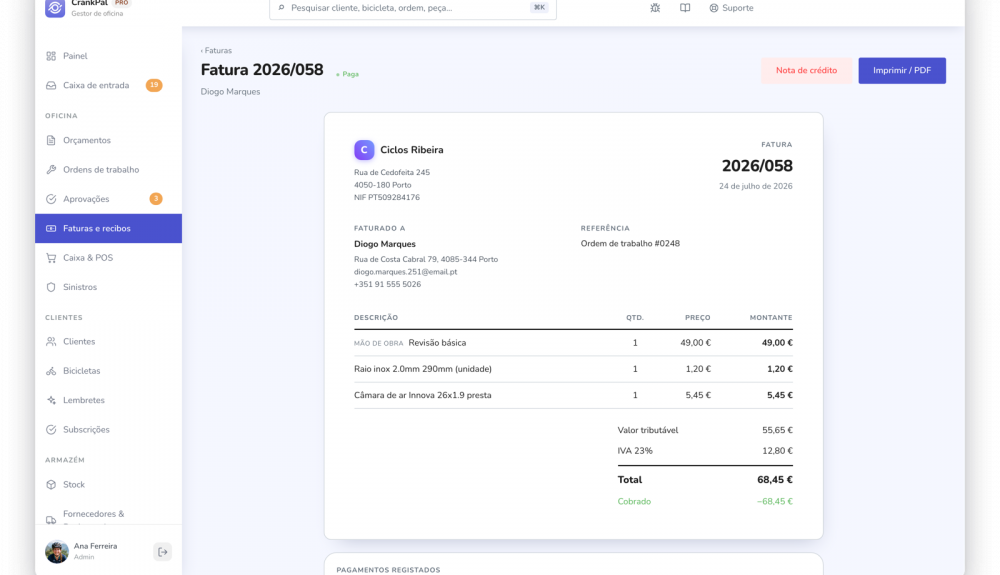Click the Painel dashboard icon
Image resolution: width=1000 pixels, height=575 pixels.
51,56
